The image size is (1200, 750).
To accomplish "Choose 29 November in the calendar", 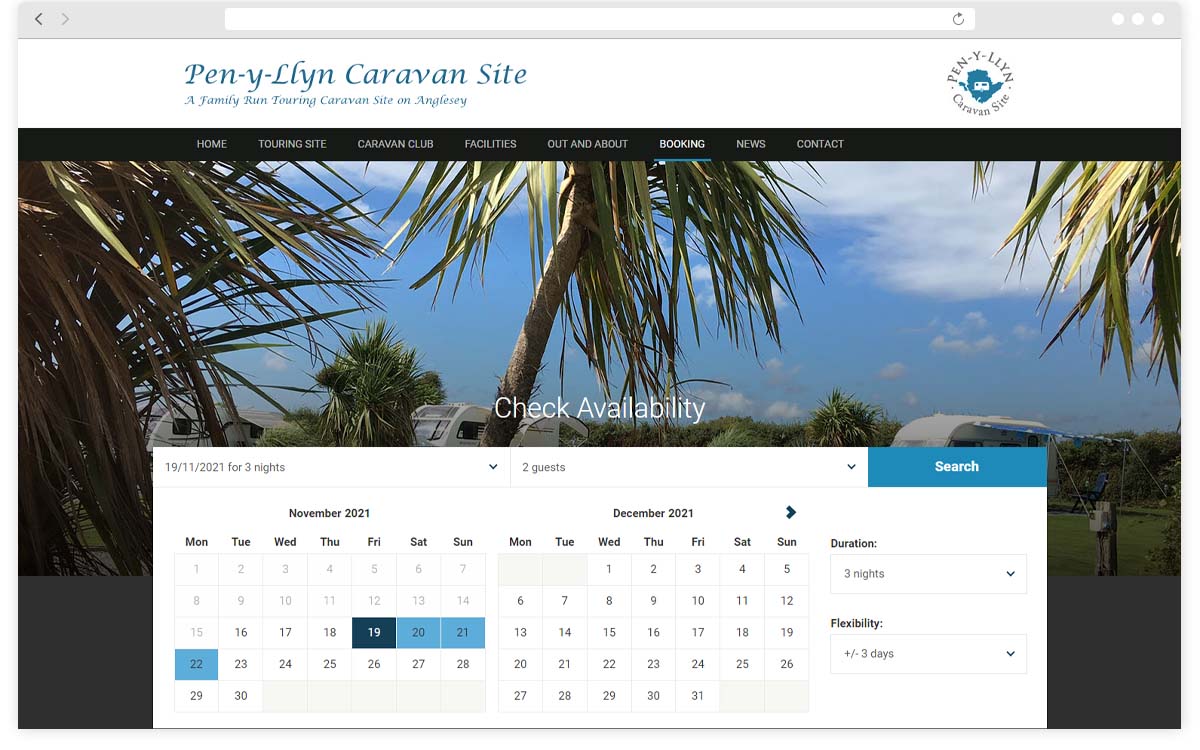I will coord(197,696).
